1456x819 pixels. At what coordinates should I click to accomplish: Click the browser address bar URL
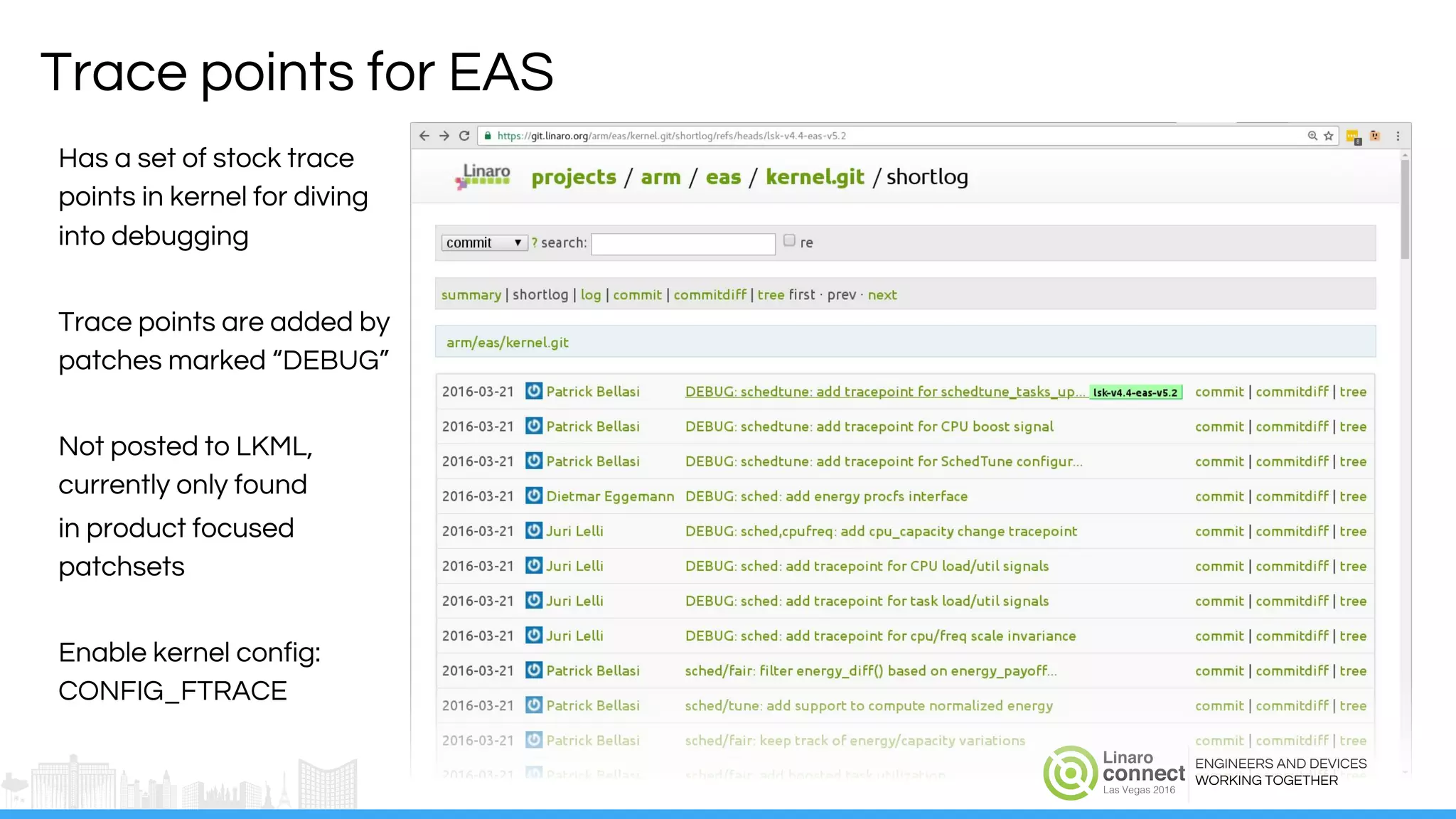[x=671, y=136]
